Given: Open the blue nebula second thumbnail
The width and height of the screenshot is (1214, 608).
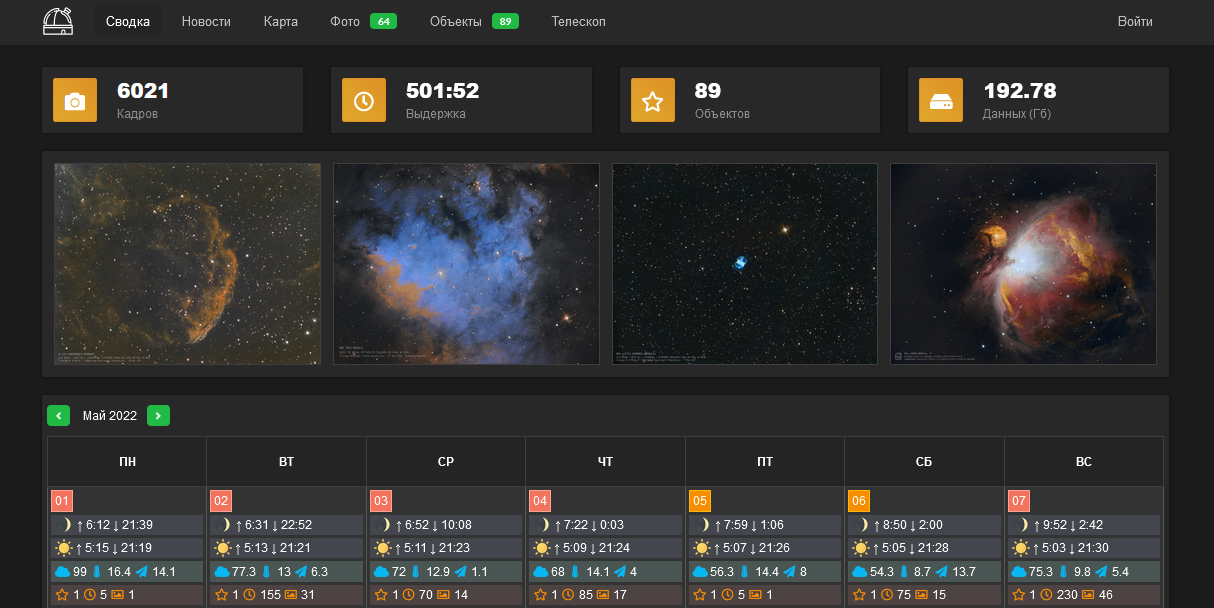Looking at the screenshot, I should coord(466,264).
